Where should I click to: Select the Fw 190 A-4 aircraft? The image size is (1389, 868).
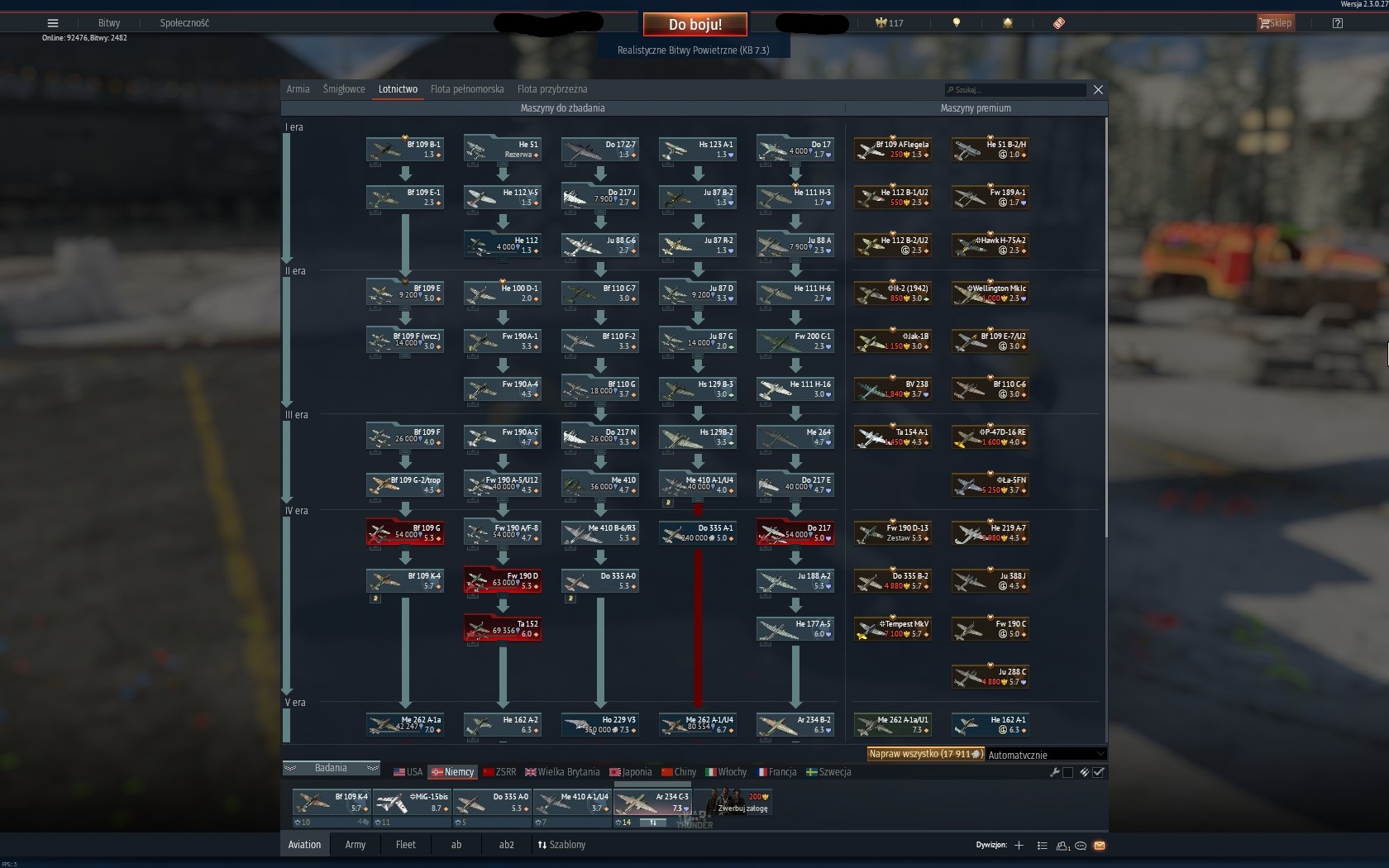[x=503, y=389]
